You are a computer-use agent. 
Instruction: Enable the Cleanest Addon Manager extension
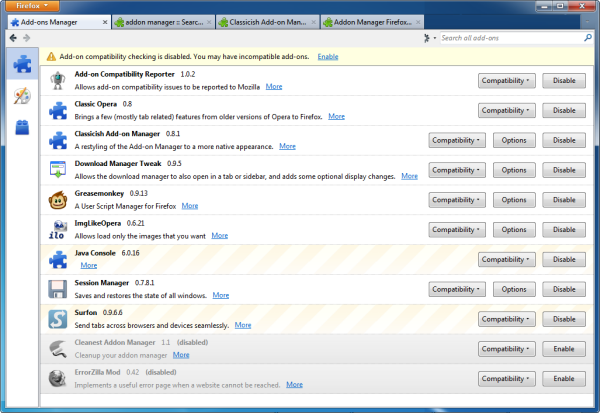tap(564, 349)
